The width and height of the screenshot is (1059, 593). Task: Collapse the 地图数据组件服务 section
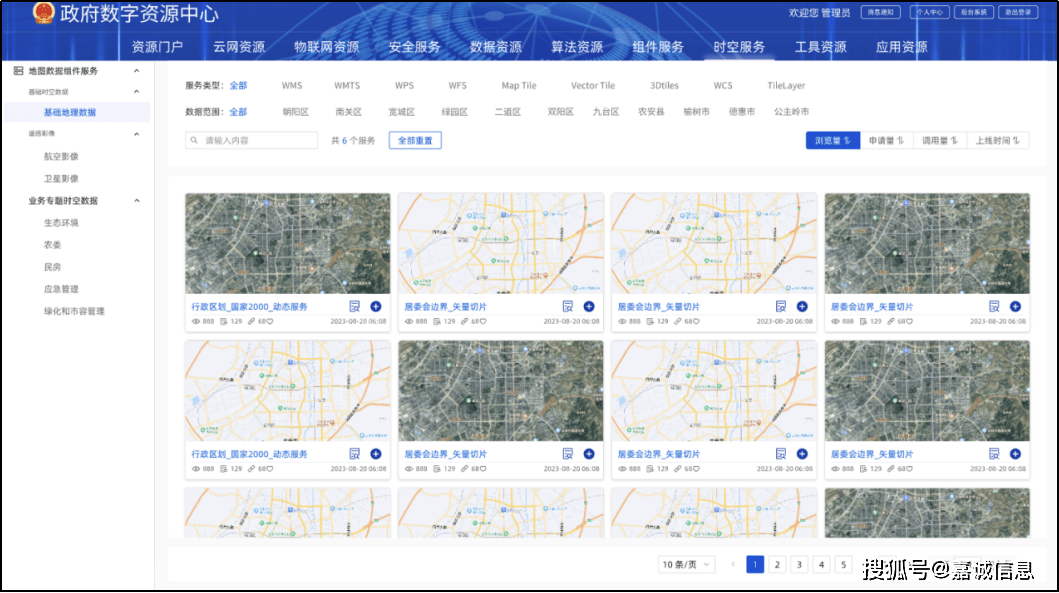pos(136,71)
